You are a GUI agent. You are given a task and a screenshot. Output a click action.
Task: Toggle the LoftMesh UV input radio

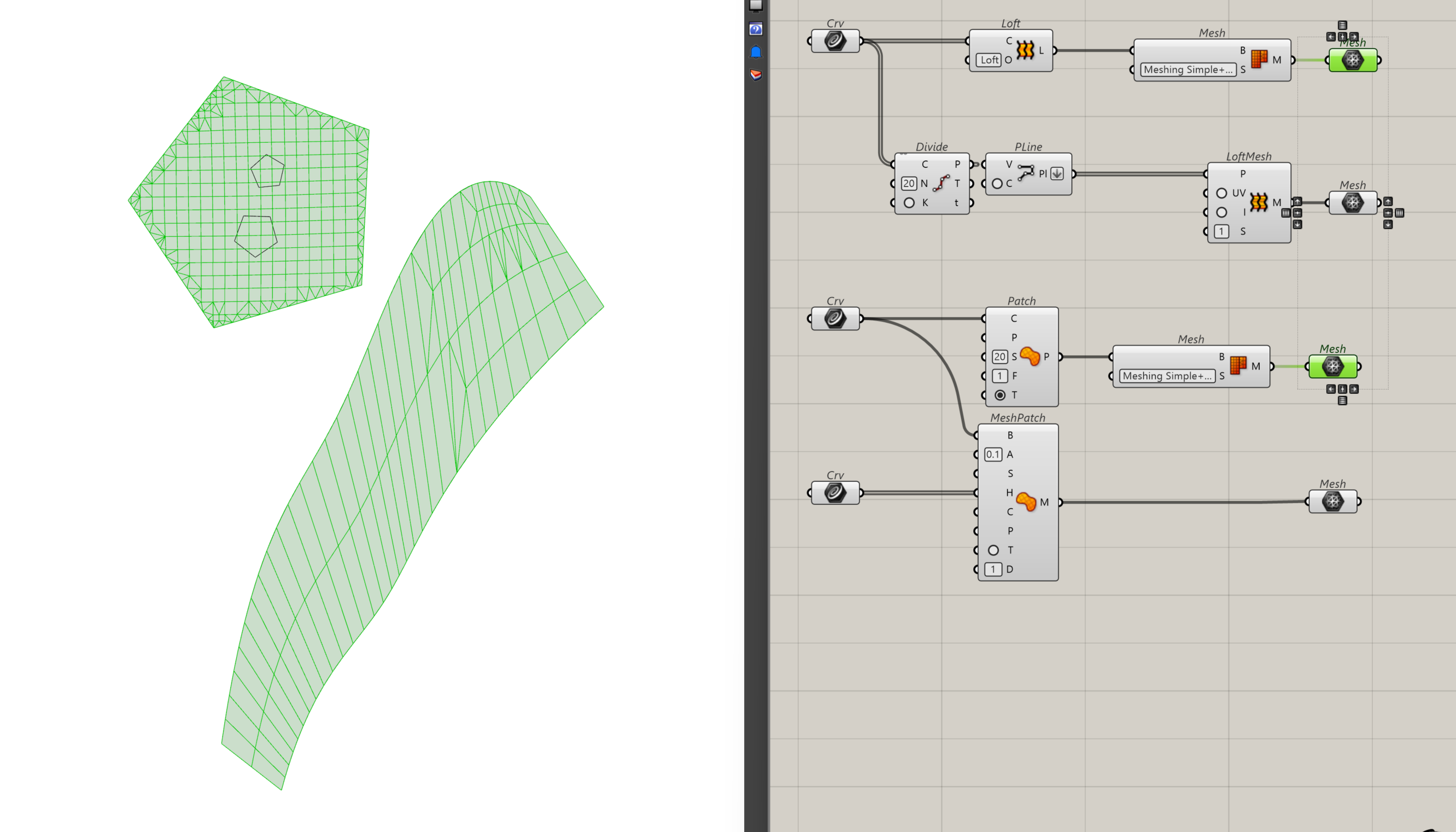1221,193
